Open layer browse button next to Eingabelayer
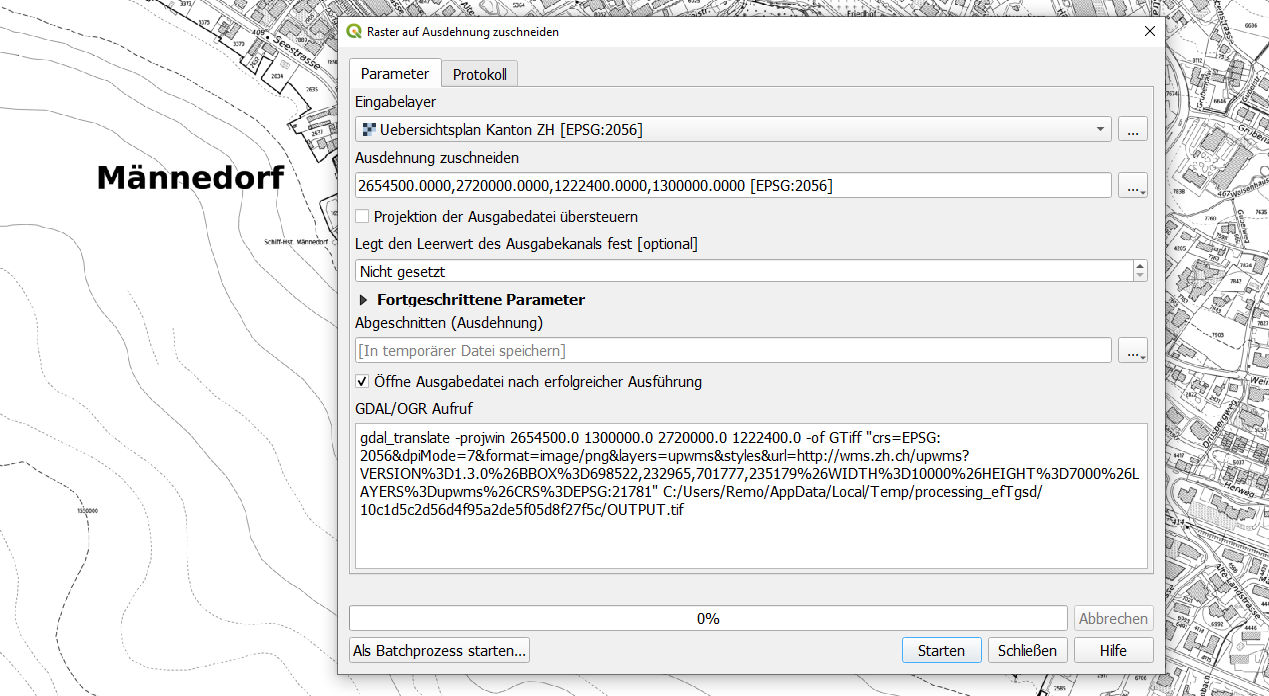 pyautogui.click(x=1132, y=129)
